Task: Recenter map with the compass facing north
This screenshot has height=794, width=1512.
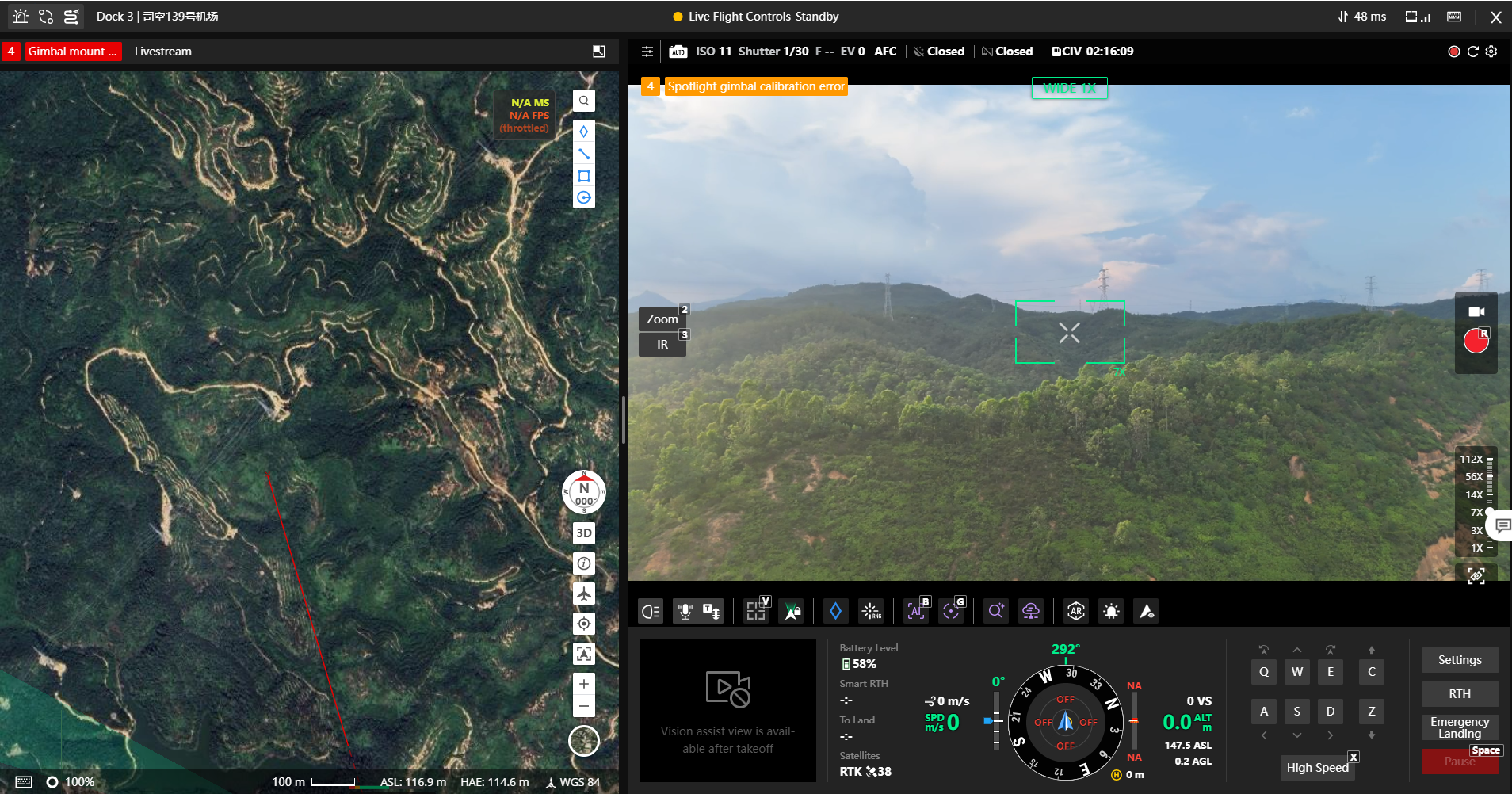Action: click(584, 491)
